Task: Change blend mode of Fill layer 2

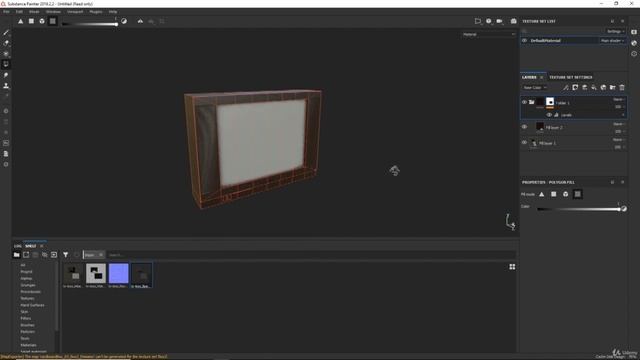Action: (x=619, y=124)
